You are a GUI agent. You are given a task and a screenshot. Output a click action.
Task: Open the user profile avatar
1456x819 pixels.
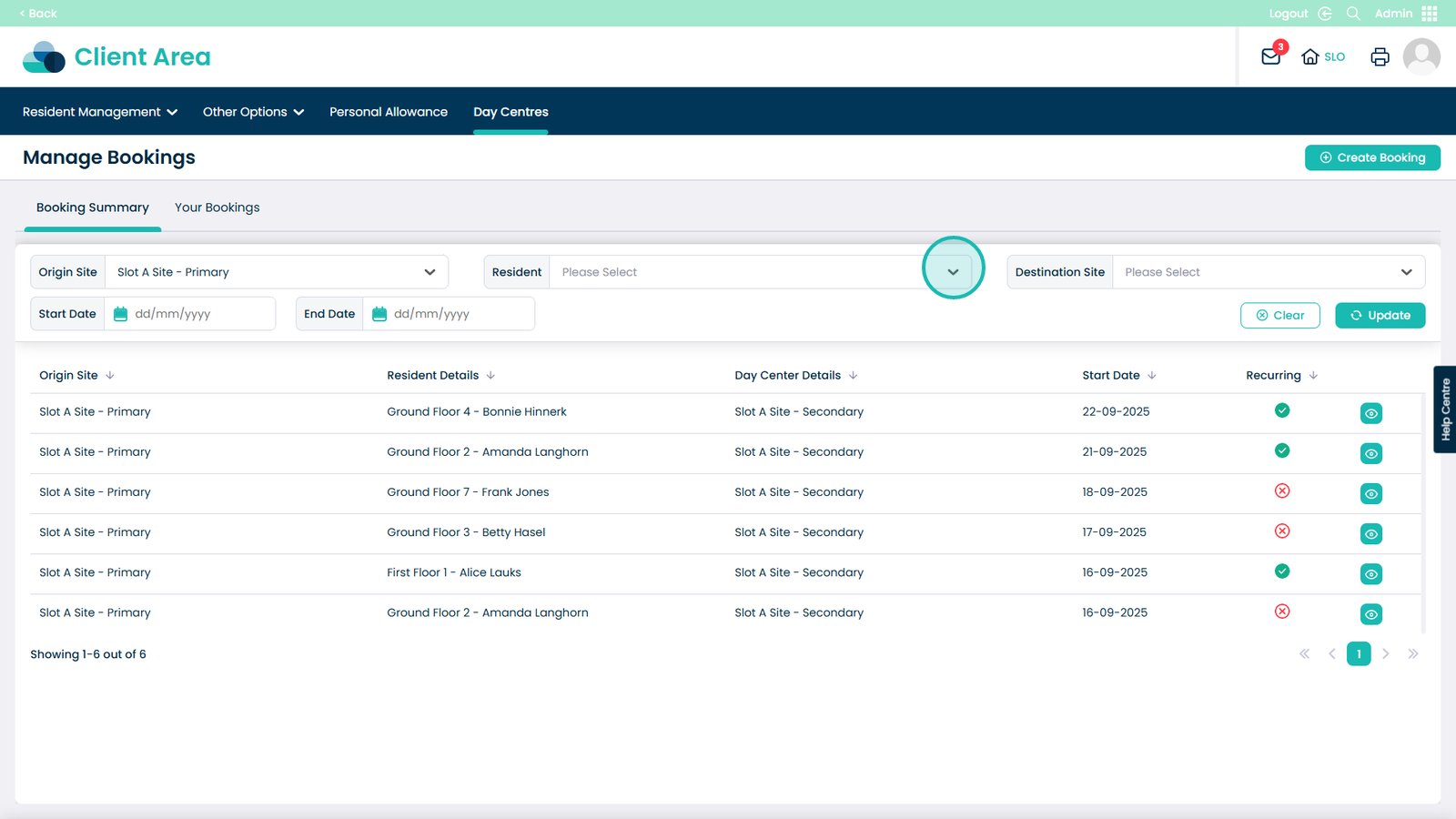coord(1421,56)
